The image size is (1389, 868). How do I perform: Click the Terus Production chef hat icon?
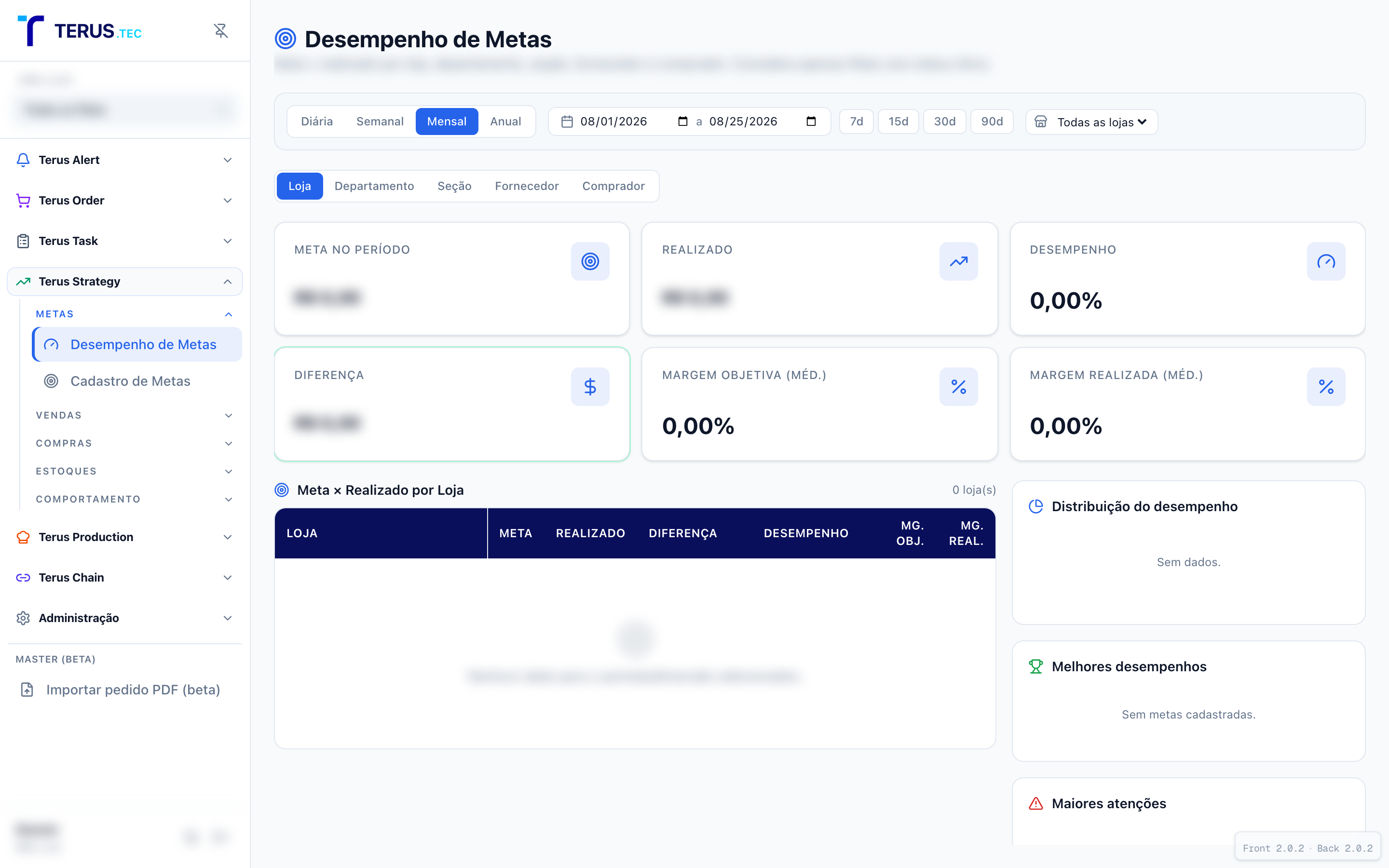pos(23,537)
